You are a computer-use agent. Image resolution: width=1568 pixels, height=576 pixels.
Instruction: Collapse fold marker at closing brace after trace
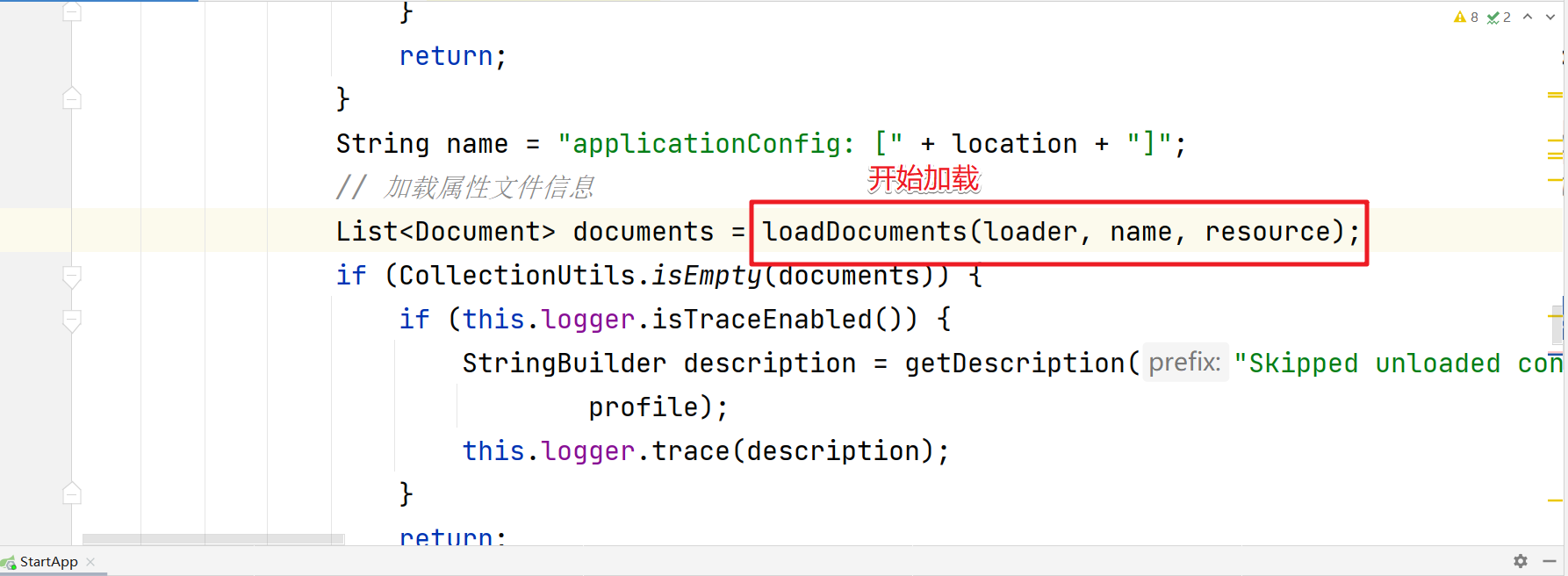pos(72,493)
